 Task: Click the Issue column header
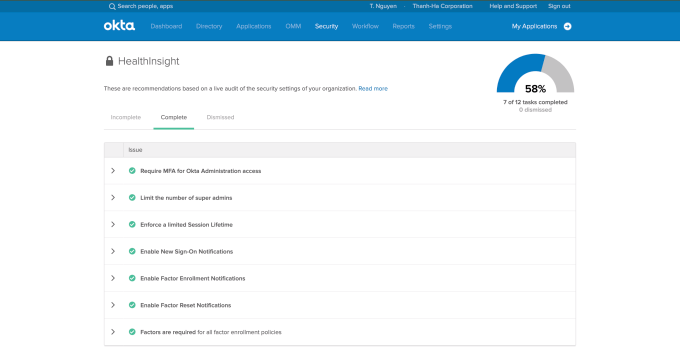(135, 150)
